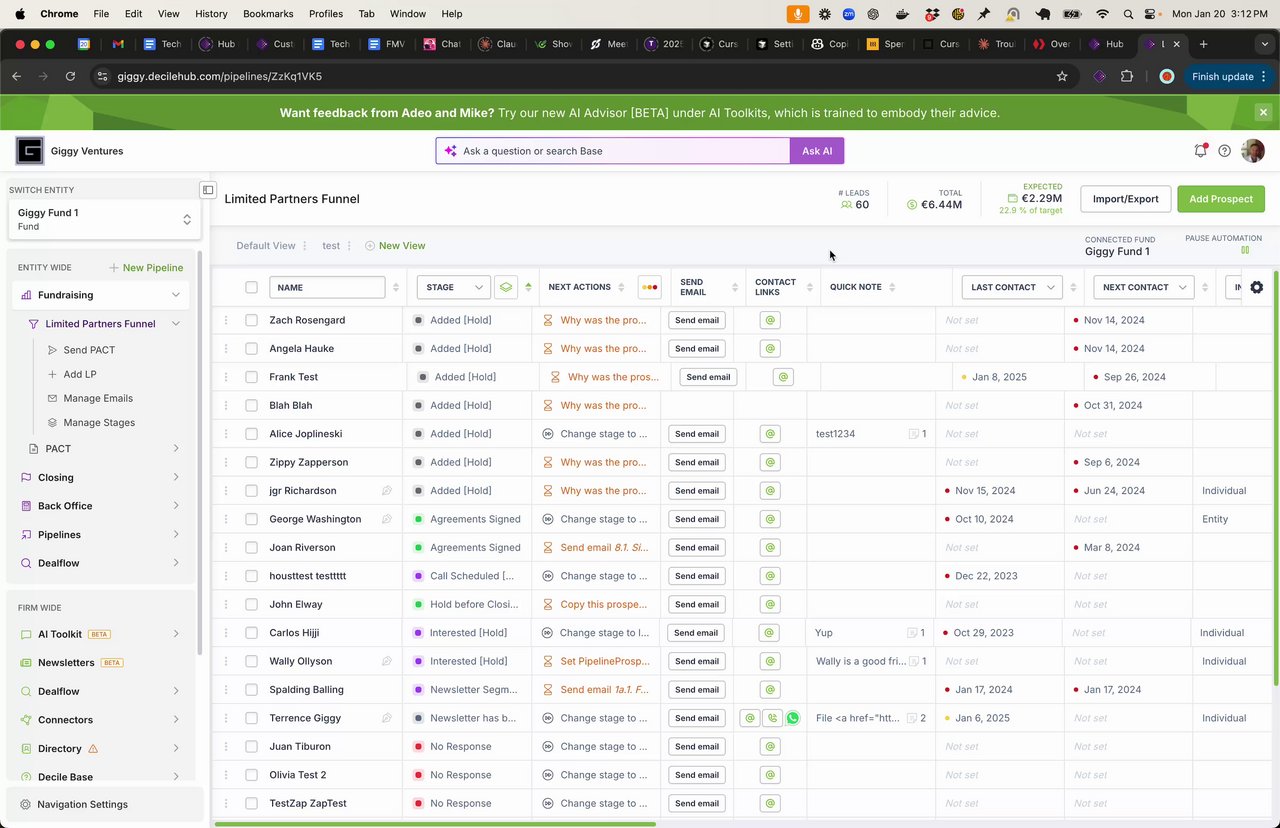The width and height of the screenshot is (1280, 828).
Task: Open the help question mark icon
Action: (1224, 151)
